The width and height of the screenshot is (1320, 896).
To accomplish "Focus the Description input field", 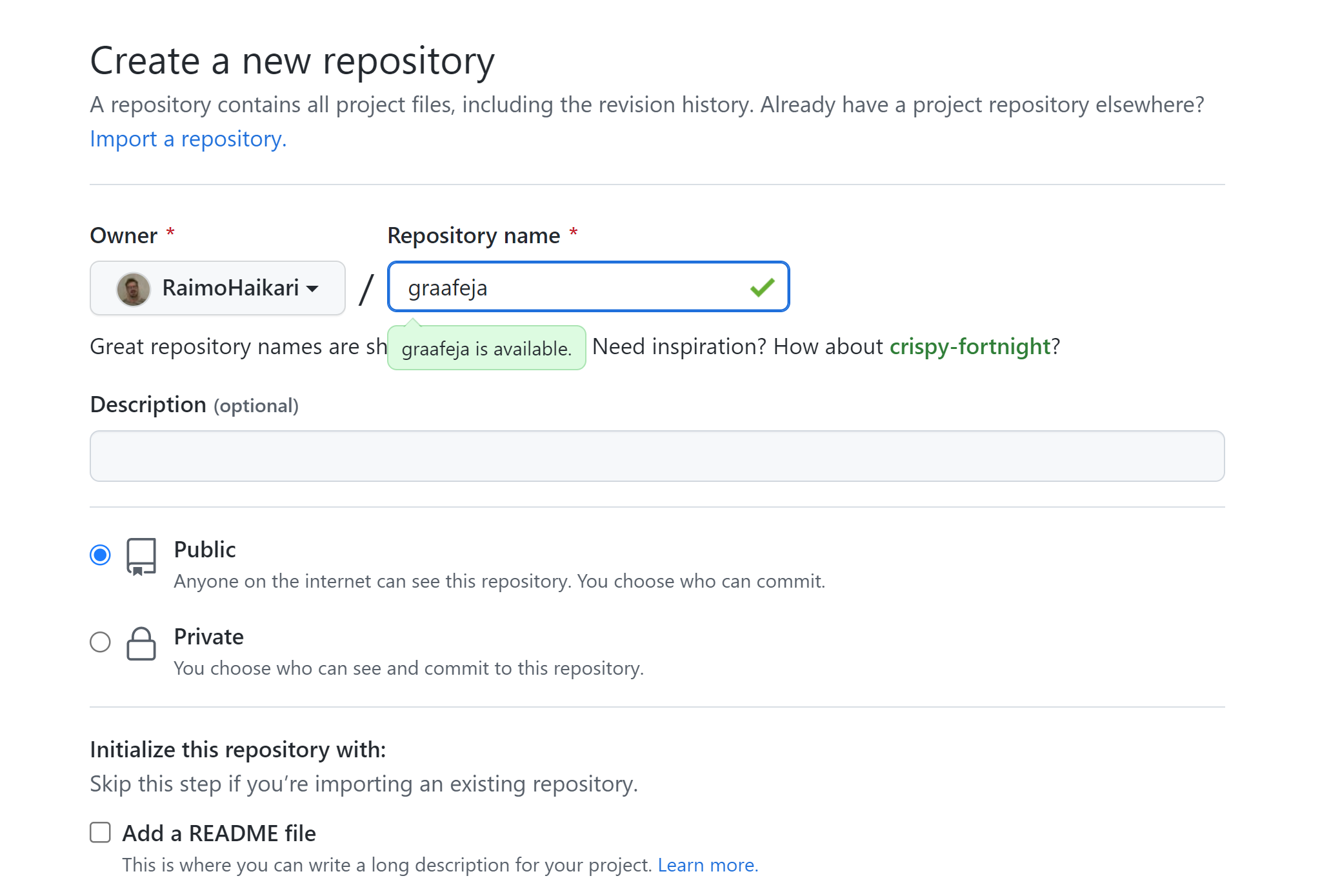I will click(657, 456).
